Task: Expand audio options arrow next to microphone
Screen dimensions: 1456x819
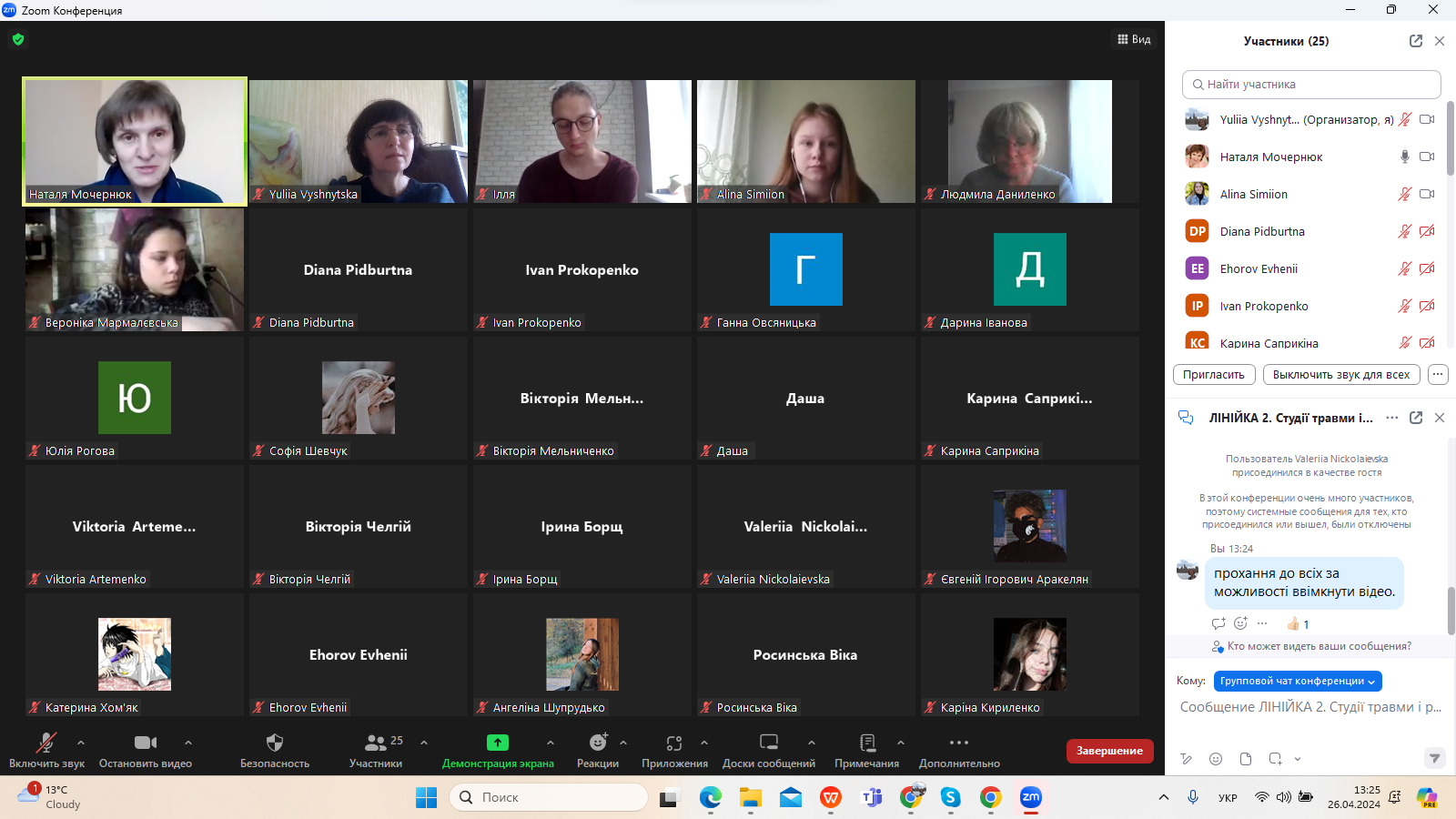Action: coord(81,743)
